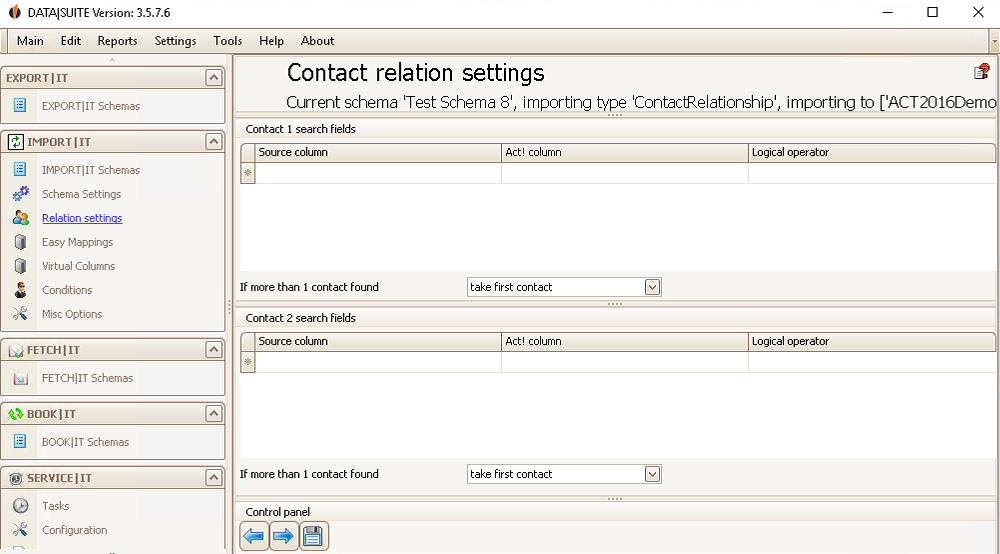
Task: Click the Easy Mappings icon
Action: point(20,242)
